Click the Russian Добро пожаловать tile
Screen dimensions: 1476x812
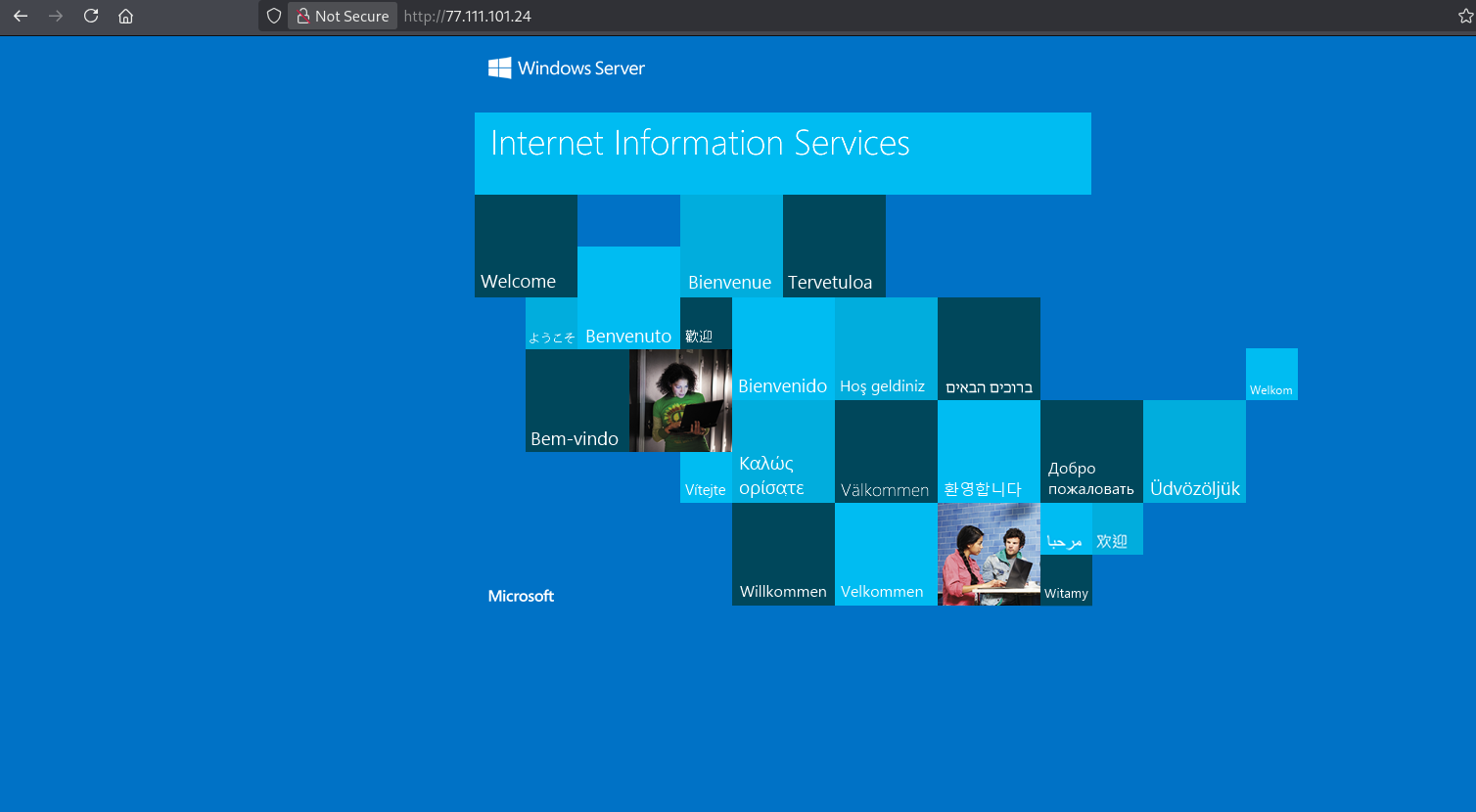pyautogui.click(x=1091, y=451)
